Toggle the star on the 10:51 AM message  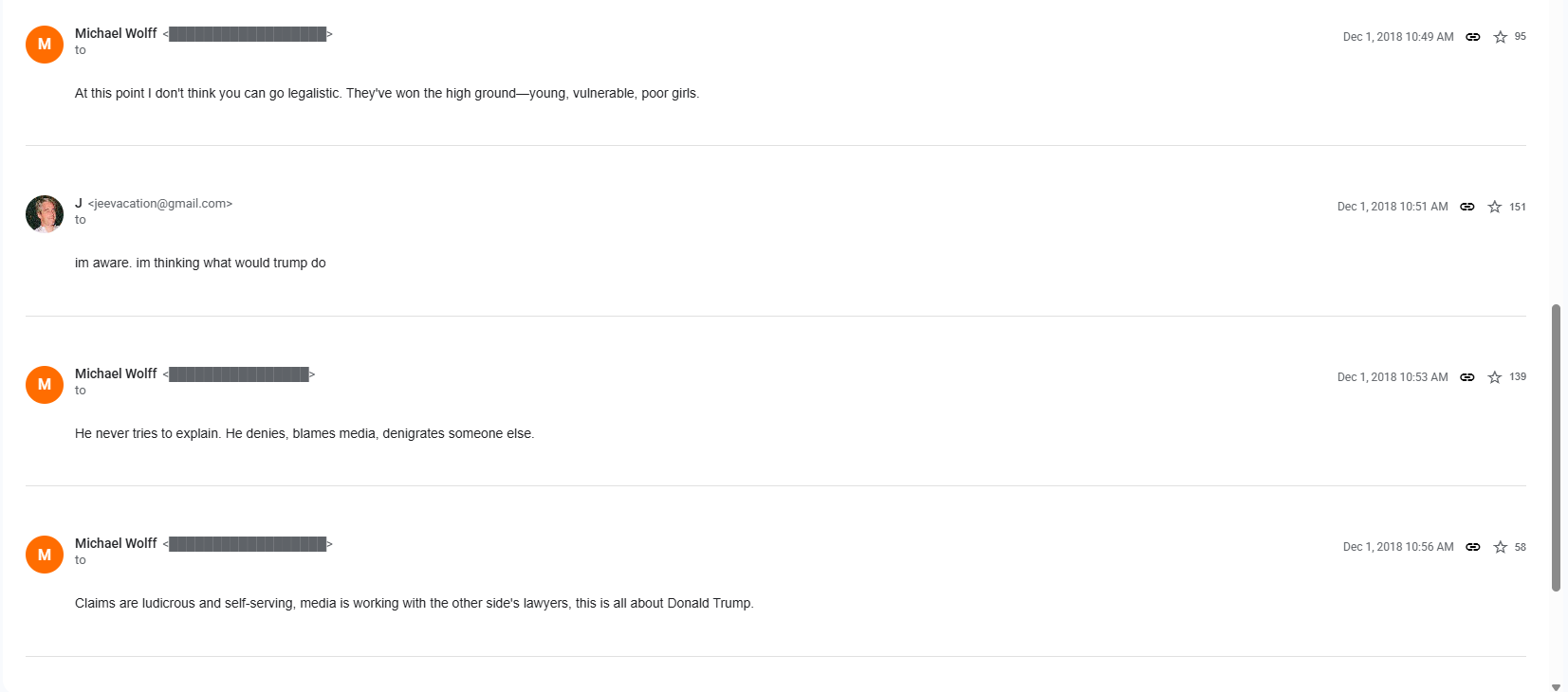pyautogui.click(x=1494, y=207)
